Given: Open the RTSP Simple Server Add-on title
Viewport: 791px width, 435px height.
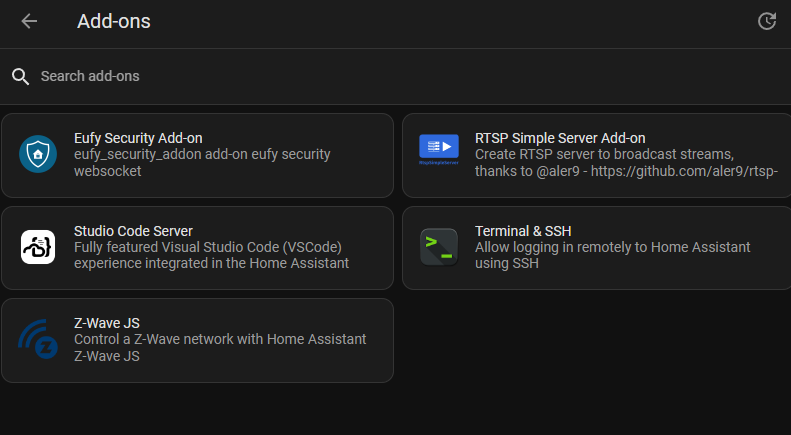Looking at the screenshot, I should click(x=560, y=138).
